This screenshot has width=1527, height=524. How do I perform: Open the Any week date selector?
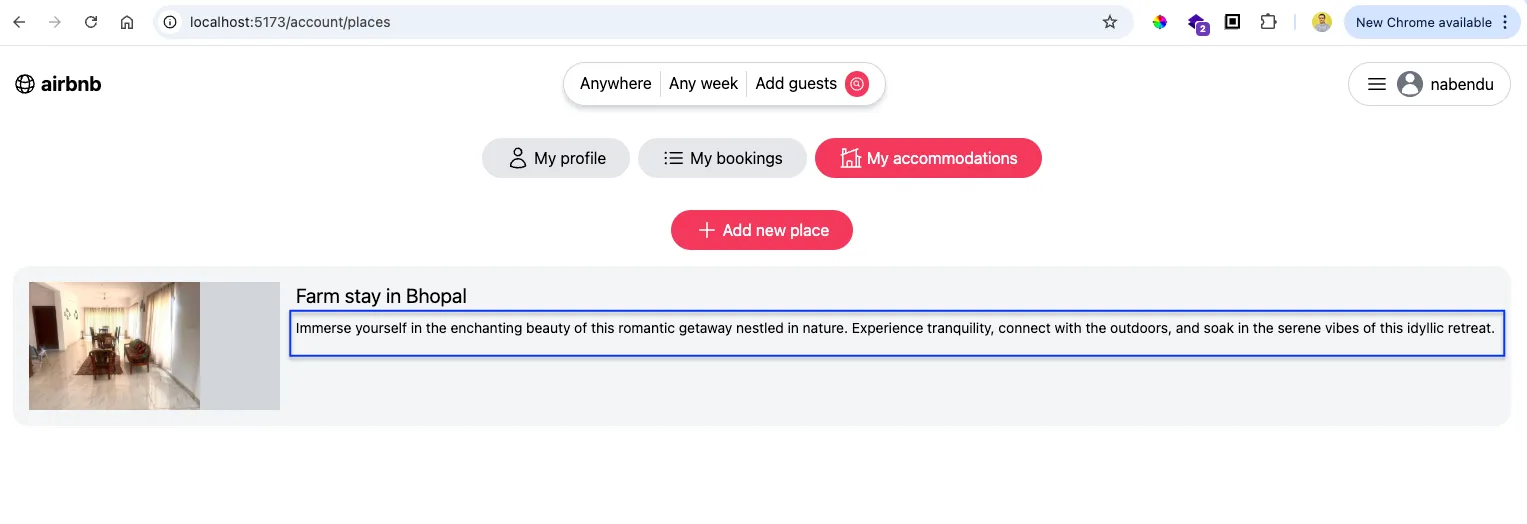pyautogui.click(x=703, y=84)
